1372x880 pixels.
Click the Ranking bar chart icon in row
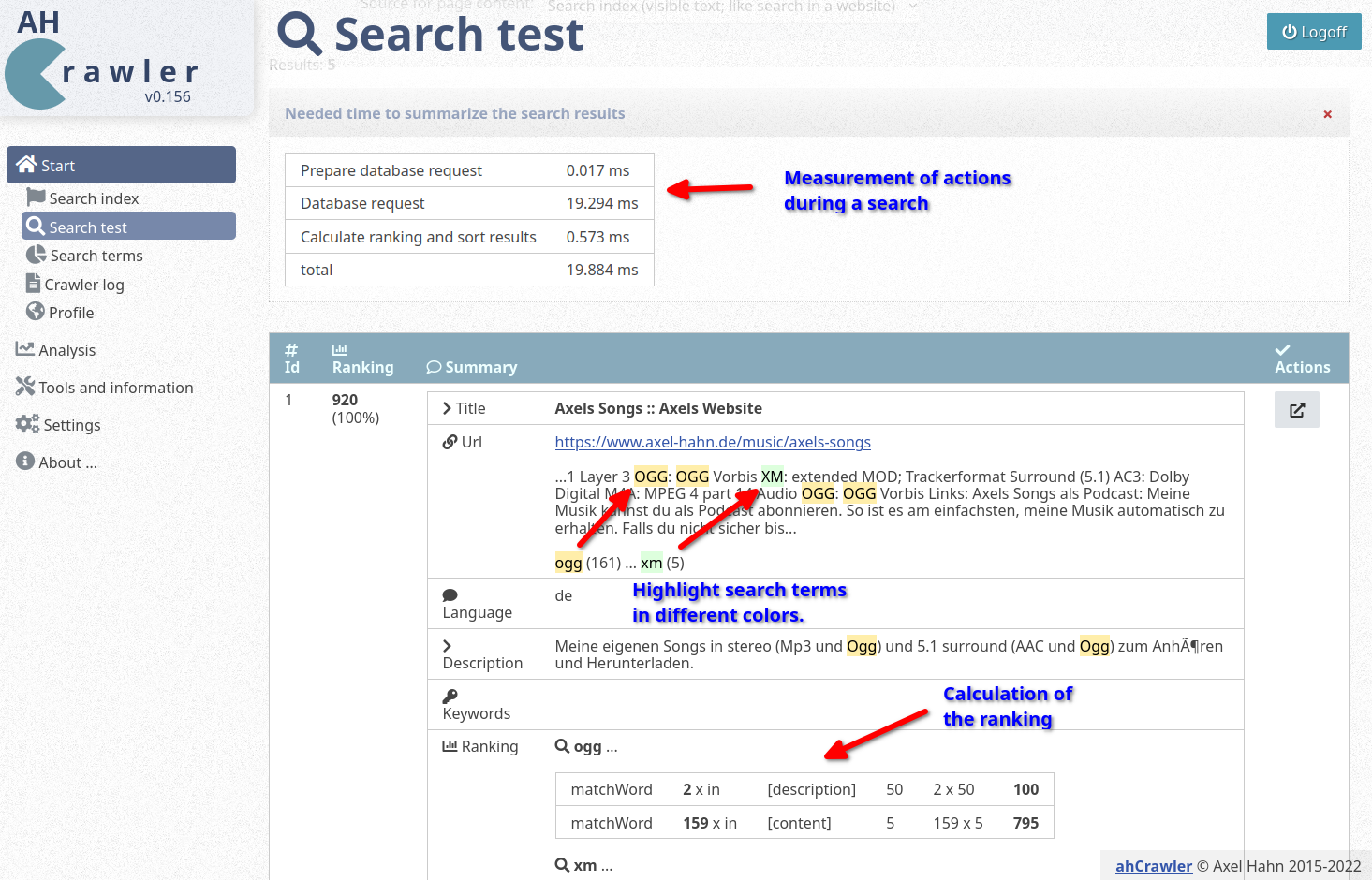(450, 746)
